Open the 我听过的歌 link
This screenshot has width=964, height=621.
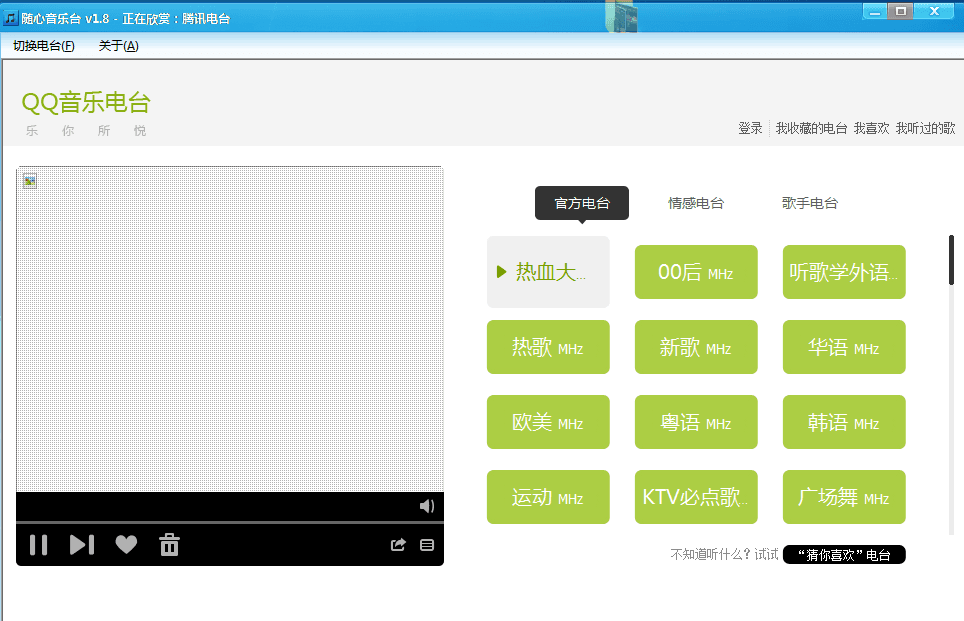coord(925,128)
